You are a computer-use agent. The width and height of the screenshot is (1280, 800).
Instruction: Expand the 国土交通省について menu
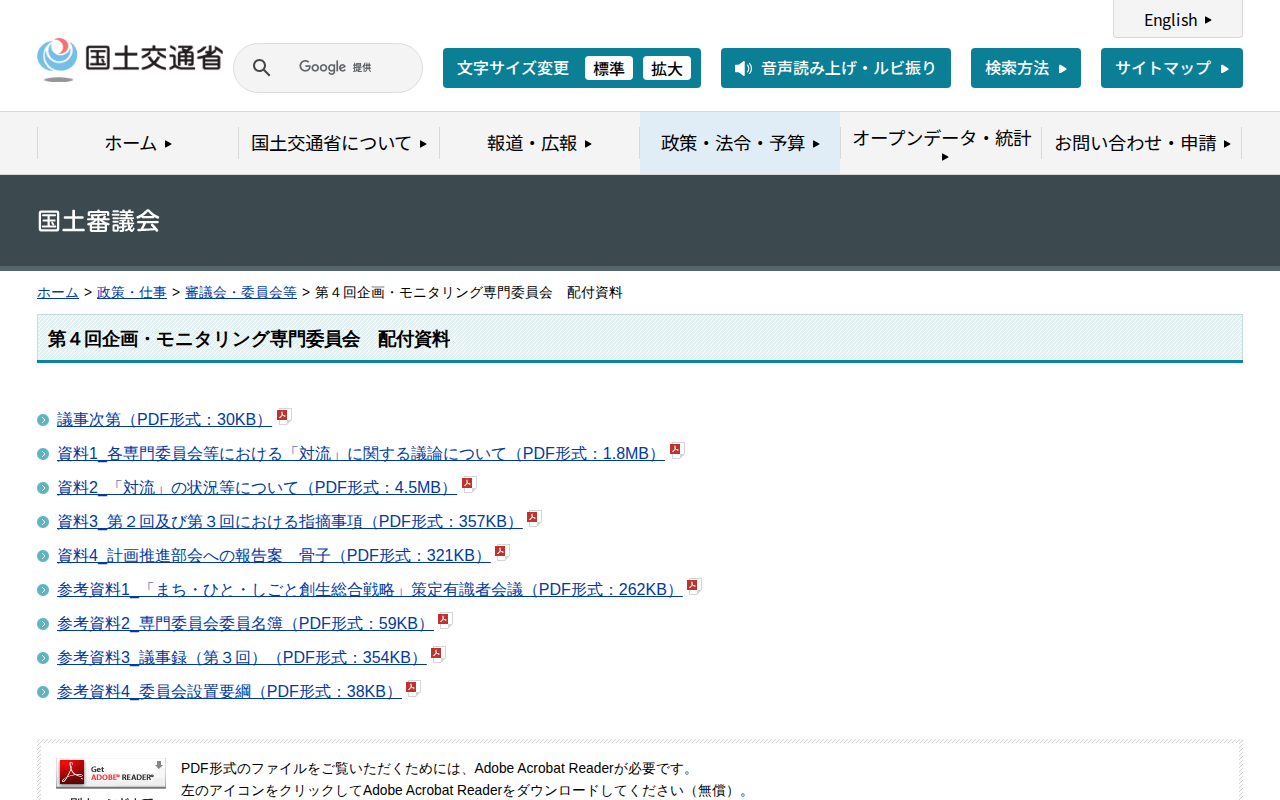tap(339, 143)
